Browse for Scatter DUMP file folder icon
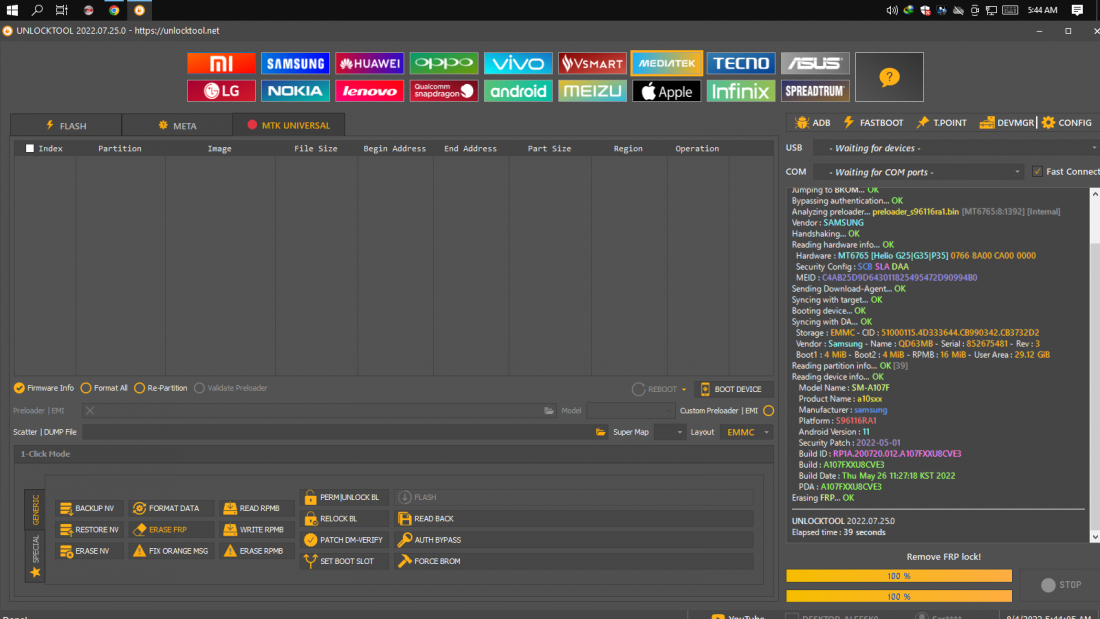This screenshot has height=619, width=1100. point(601,432)
